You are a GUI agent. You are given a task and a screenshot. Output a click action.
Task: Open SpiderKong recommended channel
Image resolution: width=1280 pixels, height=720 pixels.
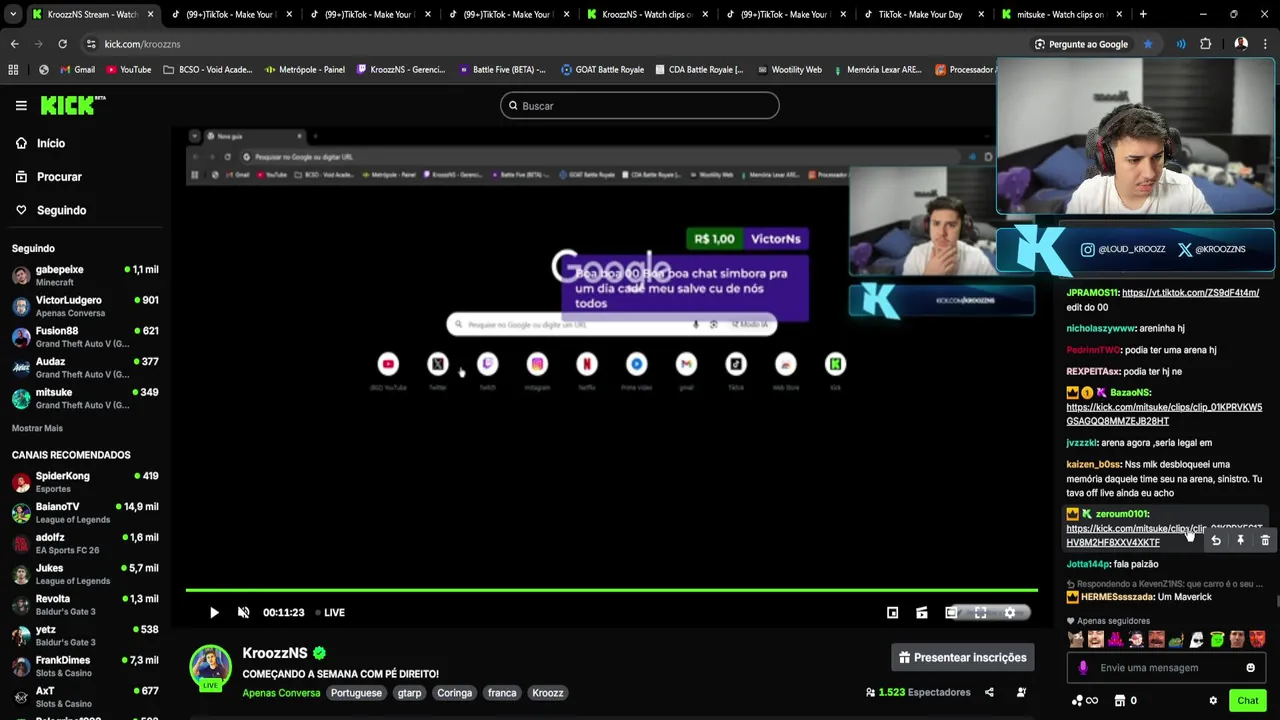coord(85,482)
